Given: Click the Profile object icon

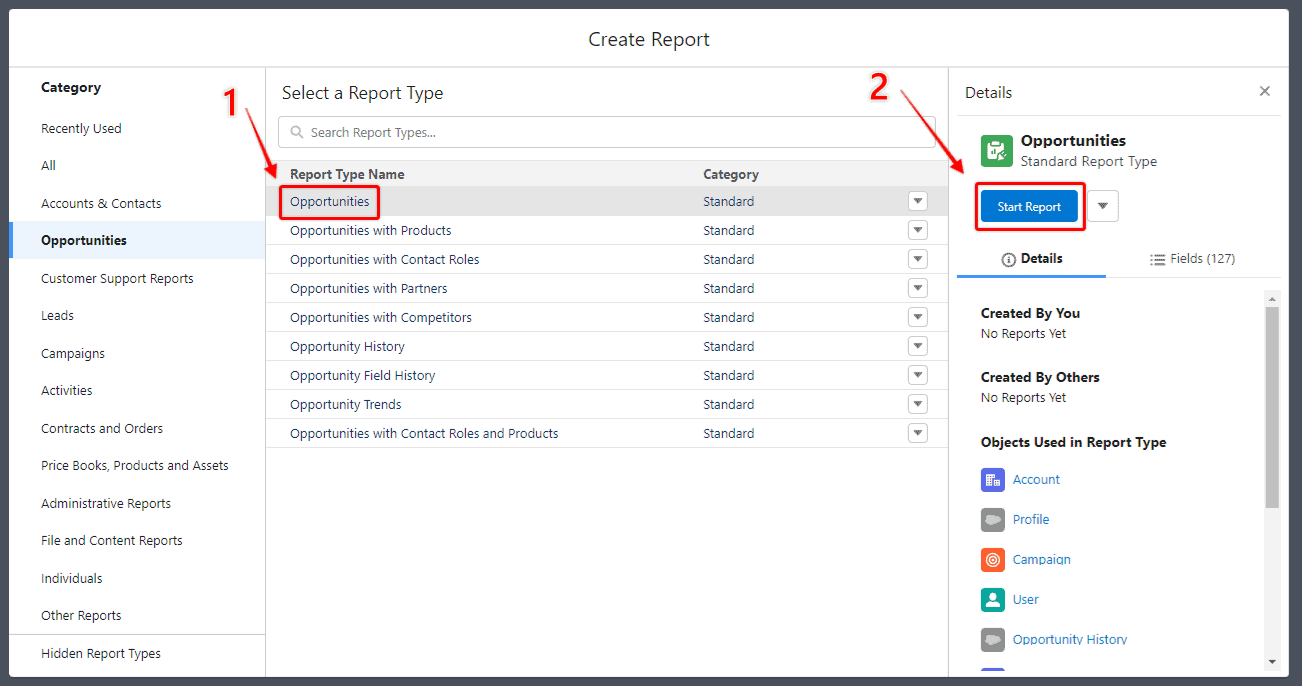Looking at the screenshot, I should (993, 519).
